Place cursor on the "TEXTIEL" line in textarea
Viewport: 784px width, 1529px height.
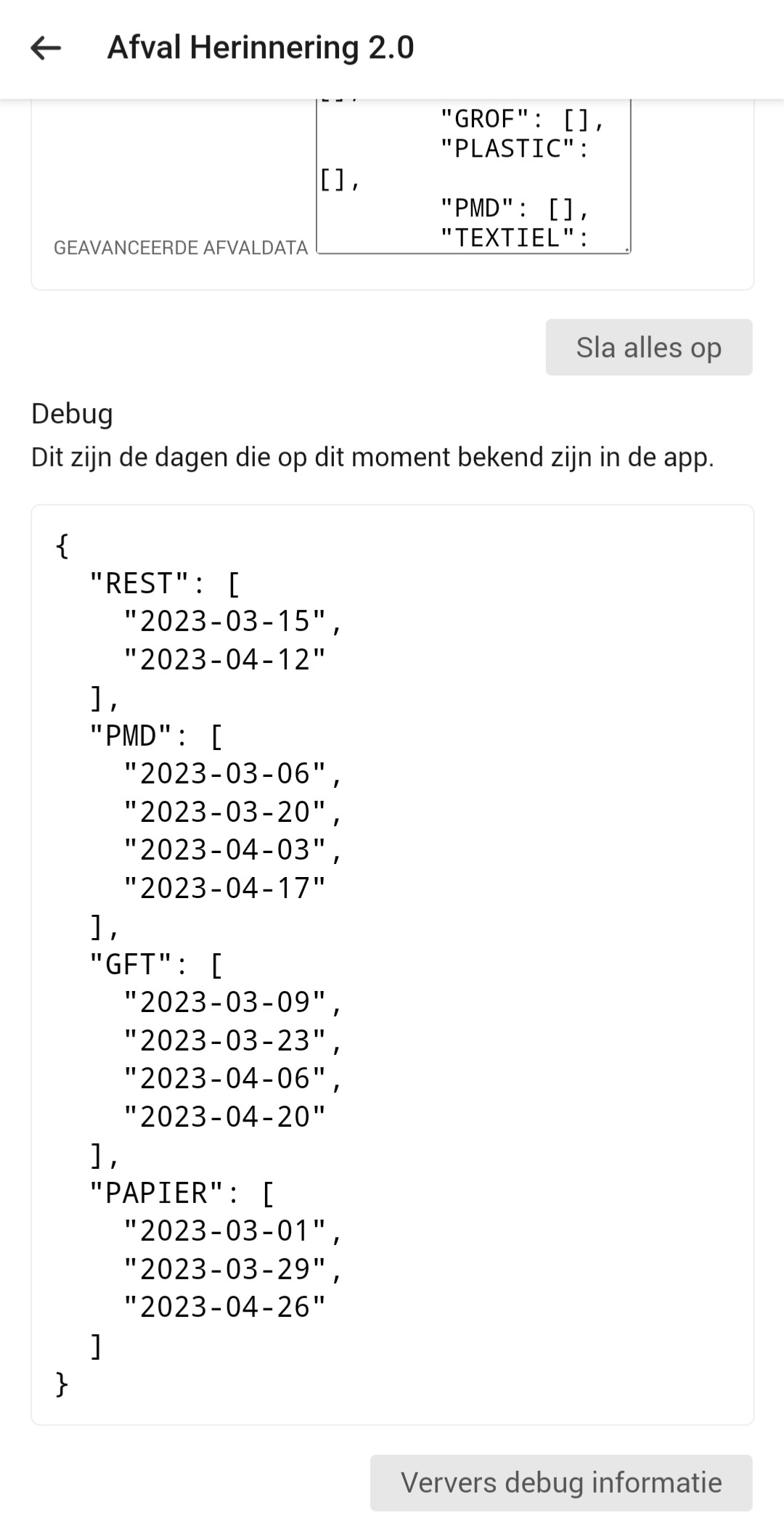click(x=515, y=237)
